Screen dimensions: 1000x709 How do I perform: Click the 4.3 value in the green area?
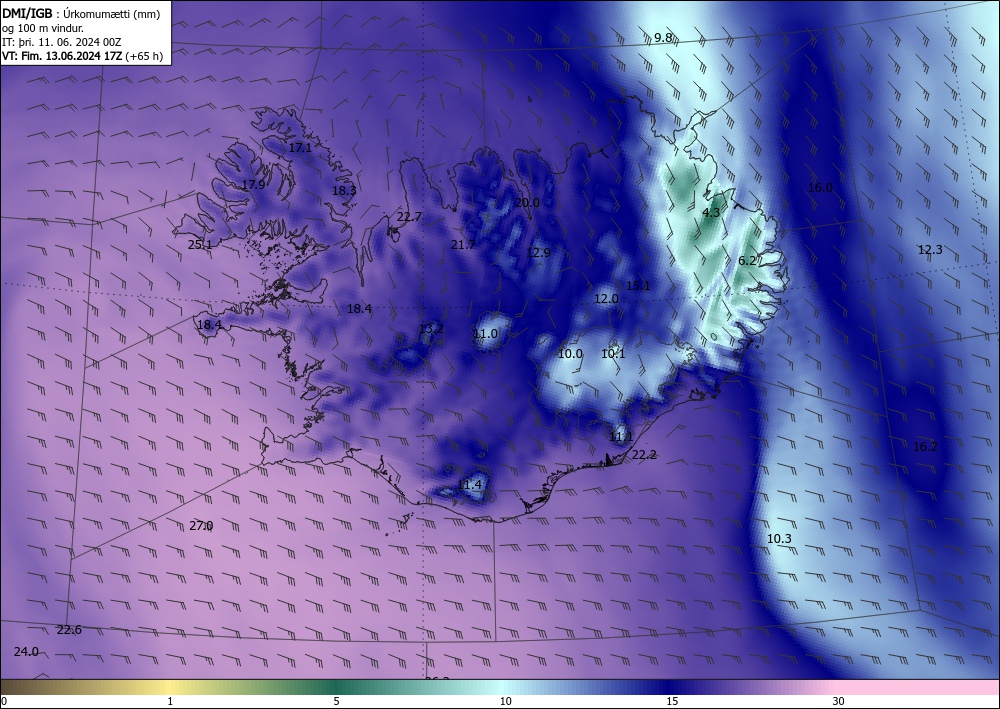point(711,213)
